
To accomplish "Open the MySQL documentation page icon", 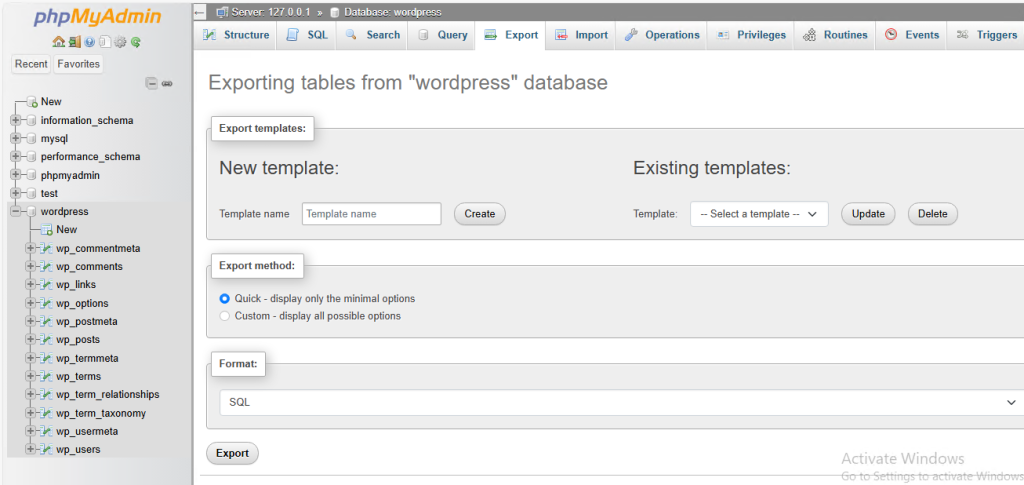I will [x=105, y=42].
